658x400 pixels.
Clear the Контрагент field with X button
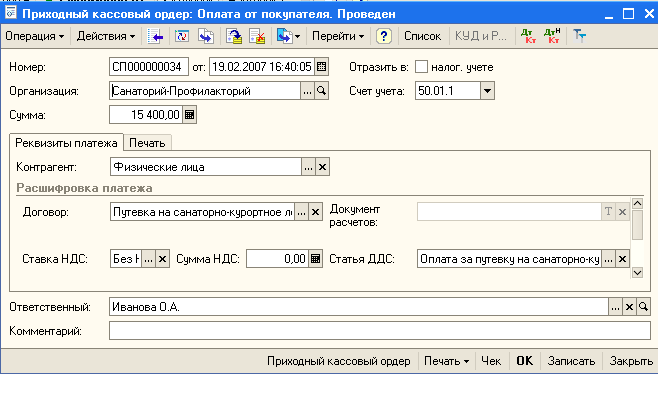(322, 167)
